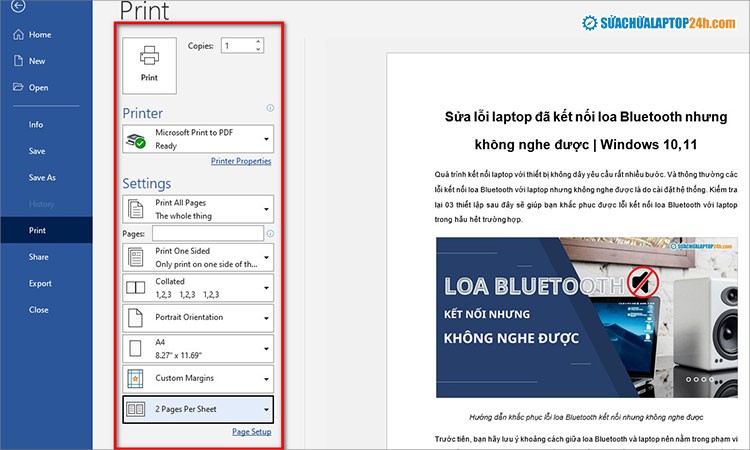This screenshot has width=750, height=450.
Task: Click the Portrait Orientation page icon
Action: click(135, 318)
